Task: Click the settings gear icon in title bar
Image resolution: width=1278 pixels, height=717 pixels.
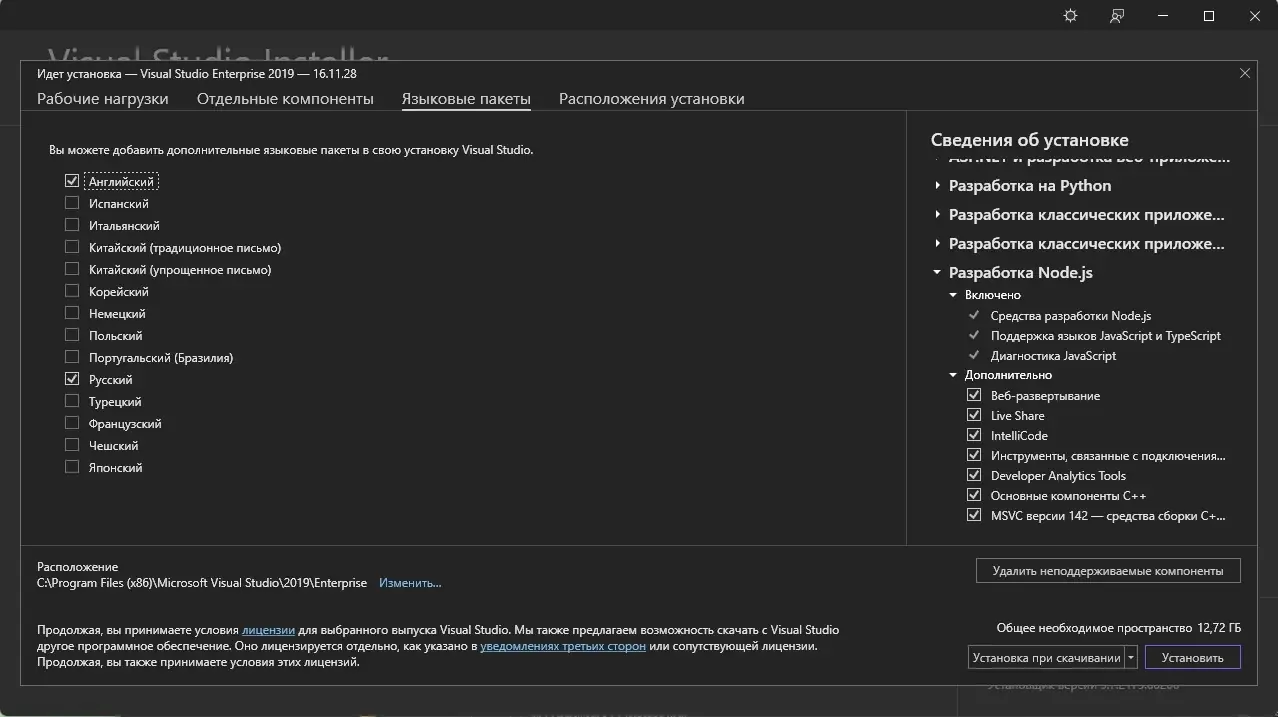Action: pyautogui.click(x=1070, y=16)
